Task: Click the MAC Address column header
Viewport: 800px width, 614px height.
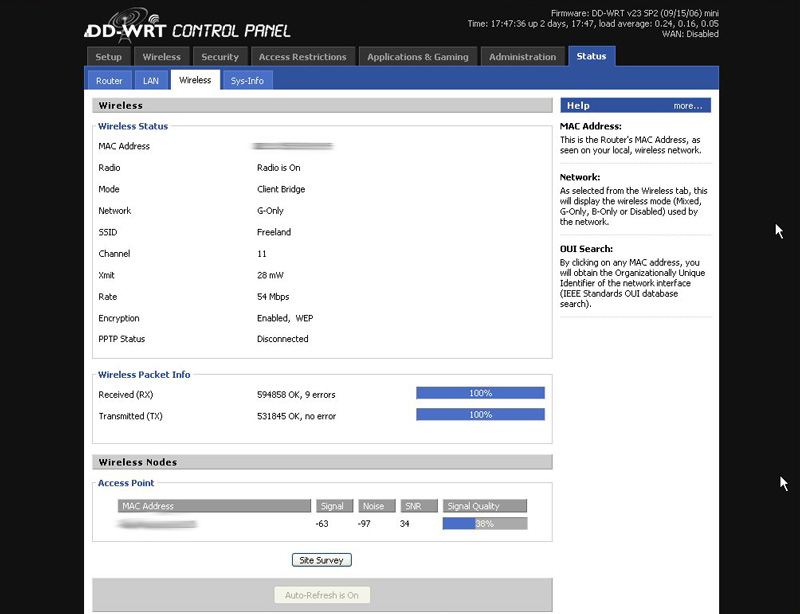Action: pos(214,506)
